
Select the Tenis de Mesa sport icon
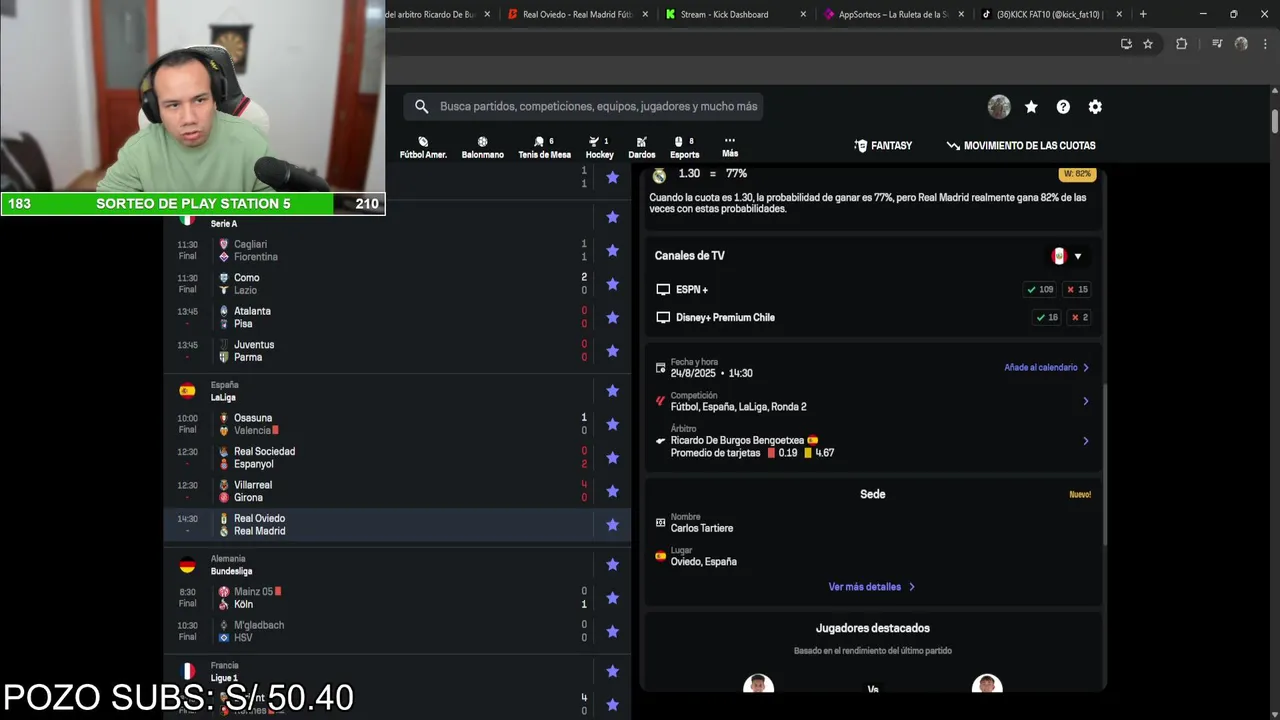click(544, 147)
